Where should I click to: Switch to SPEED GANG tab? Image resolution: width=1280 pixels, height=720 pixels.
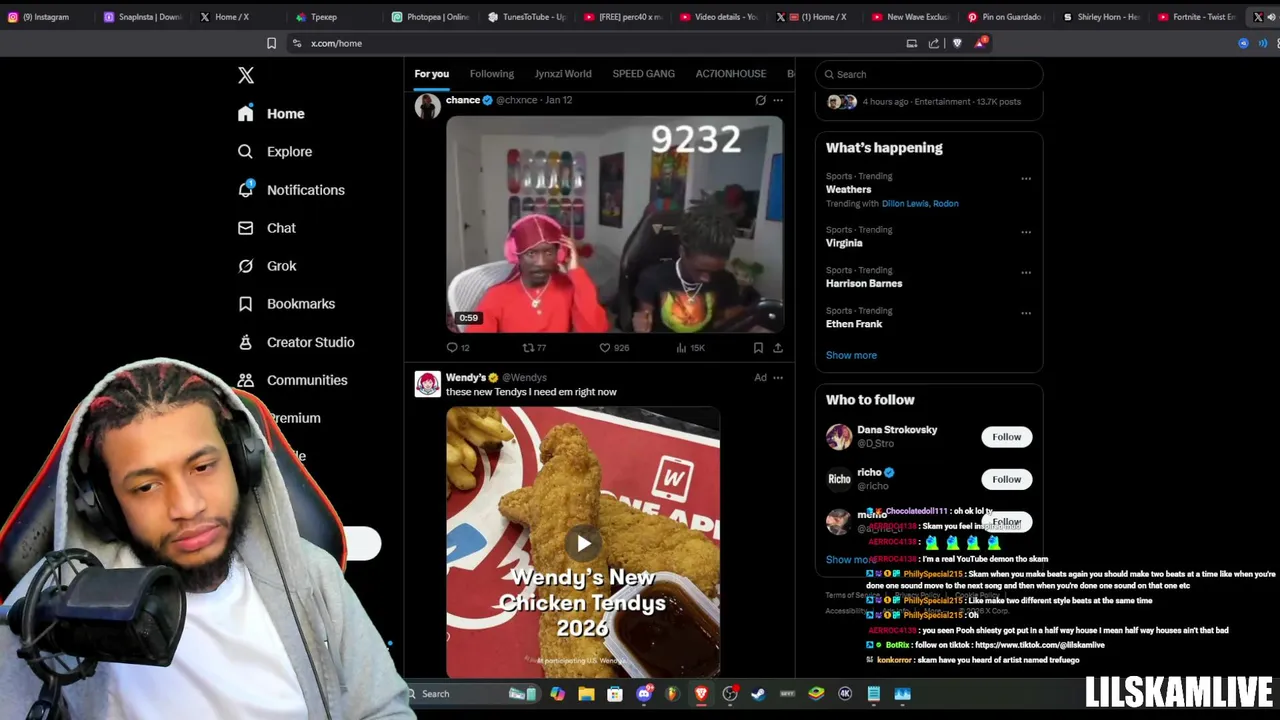click(643, 74)
